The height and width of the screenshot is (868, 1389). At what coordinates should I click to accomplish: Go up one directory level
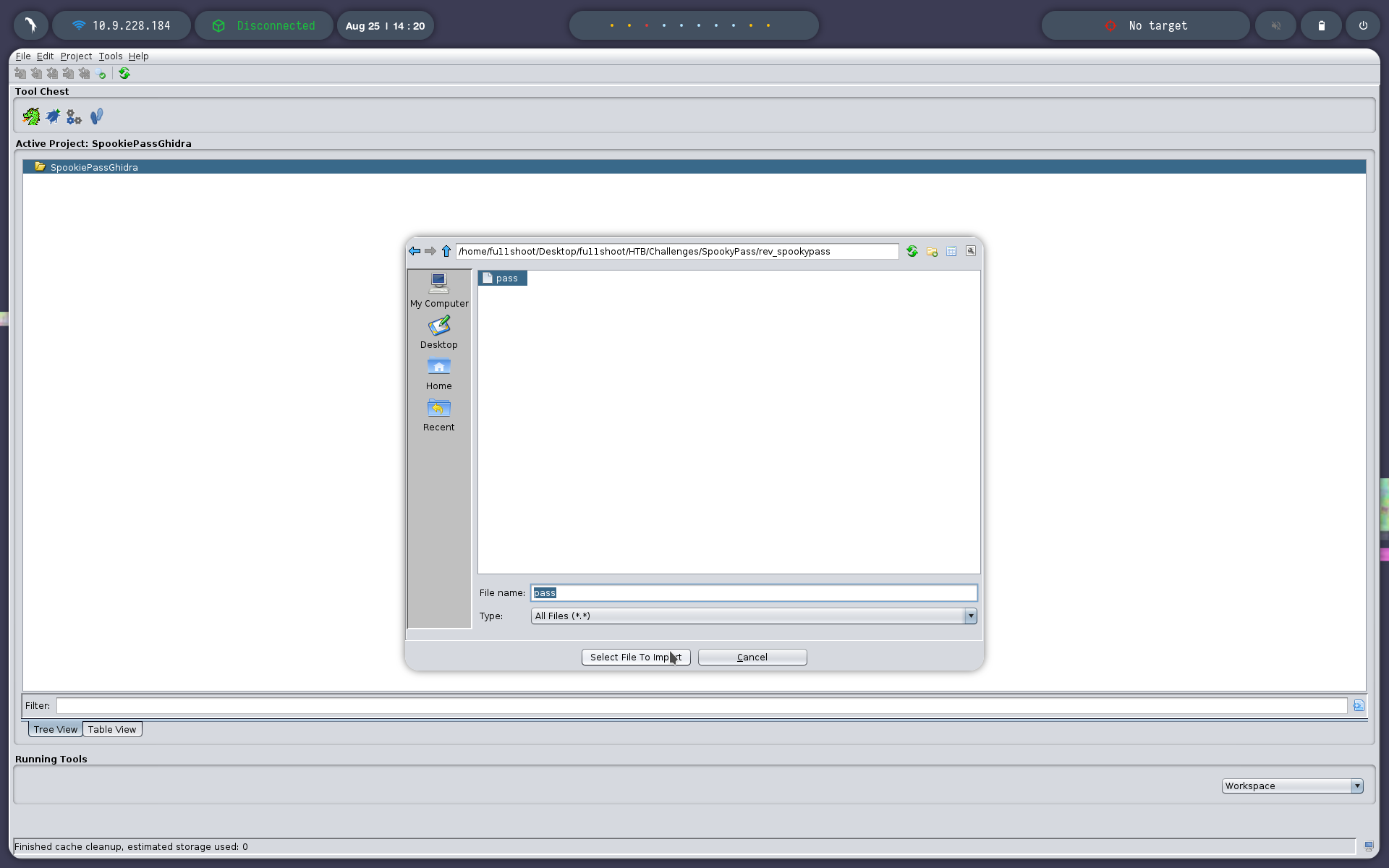click(x=446, y=251)
